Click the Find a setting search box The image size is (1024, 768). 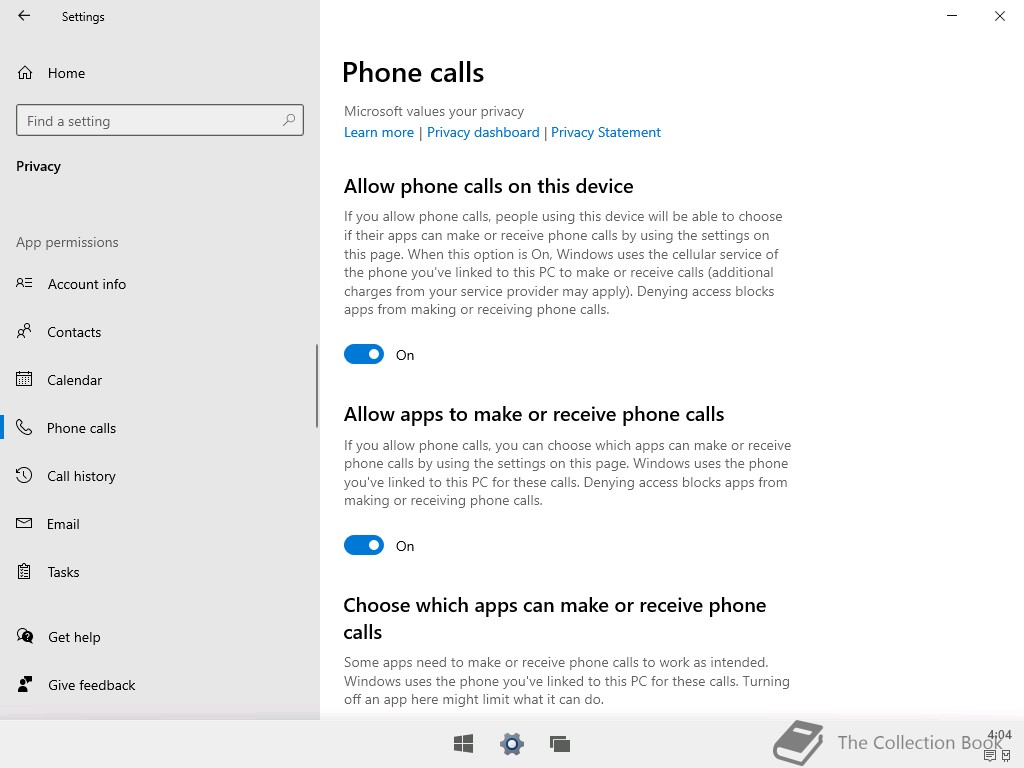(160, 120)
